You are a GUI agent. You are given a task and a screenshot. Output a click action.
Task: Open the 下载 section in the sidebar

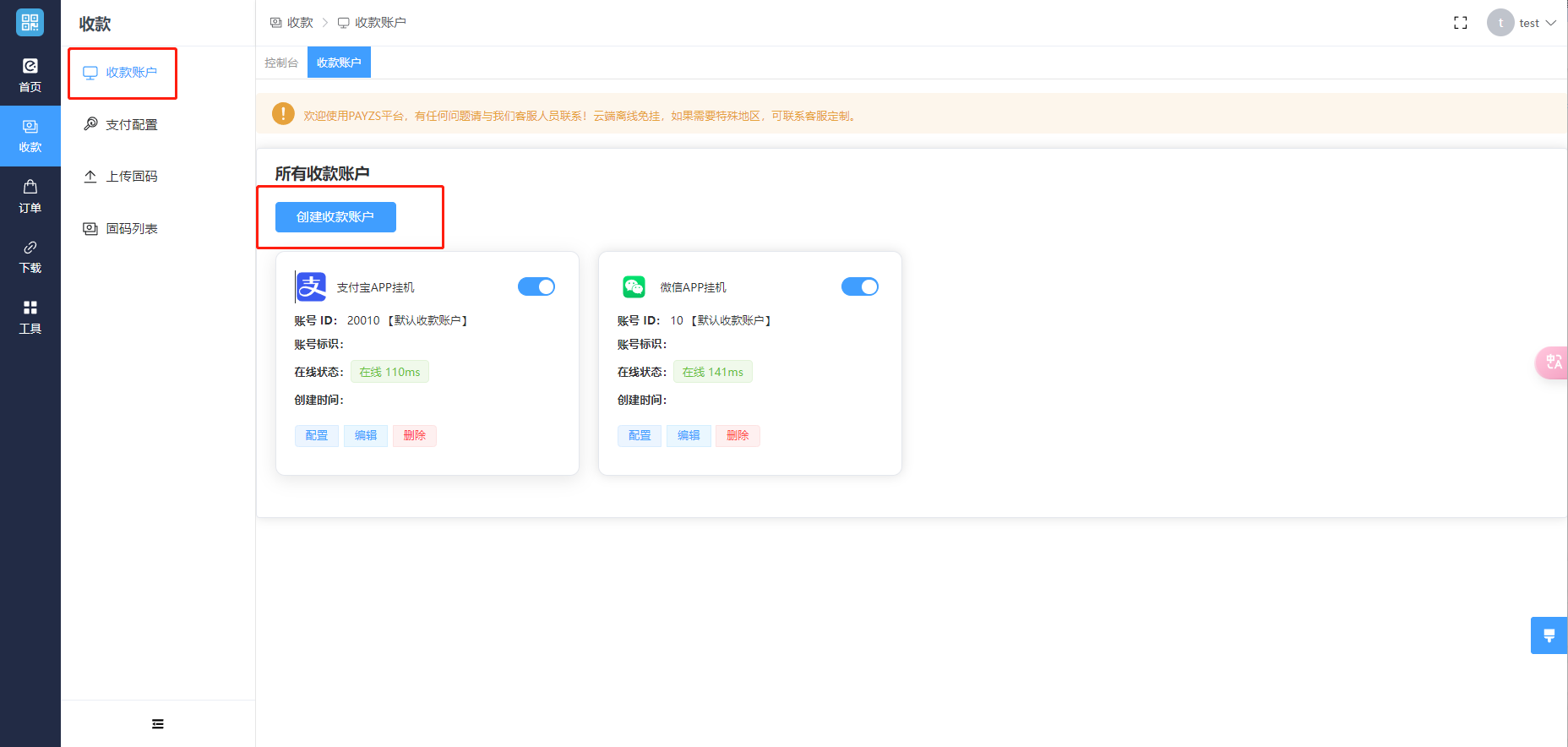coord(30,257)
